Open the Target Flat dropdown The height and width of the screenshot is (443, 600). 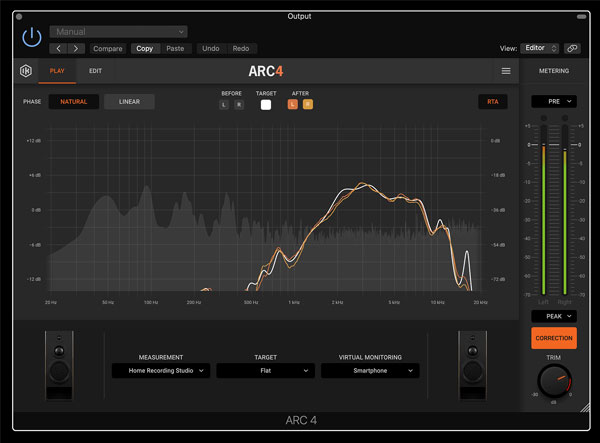[x=266, y=371]
